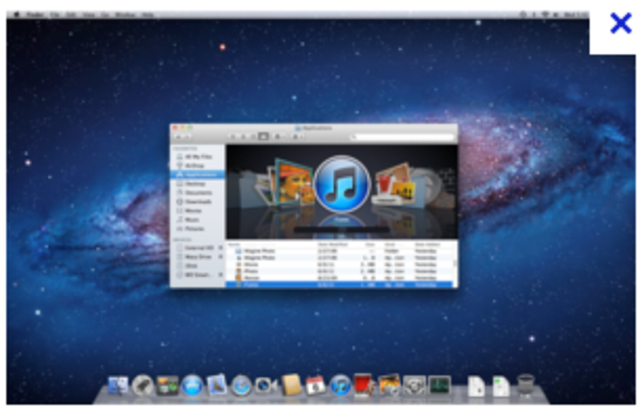Open the Apple menu
The image size is (640, 409).
pyautogui.click(x=16, y=15)
